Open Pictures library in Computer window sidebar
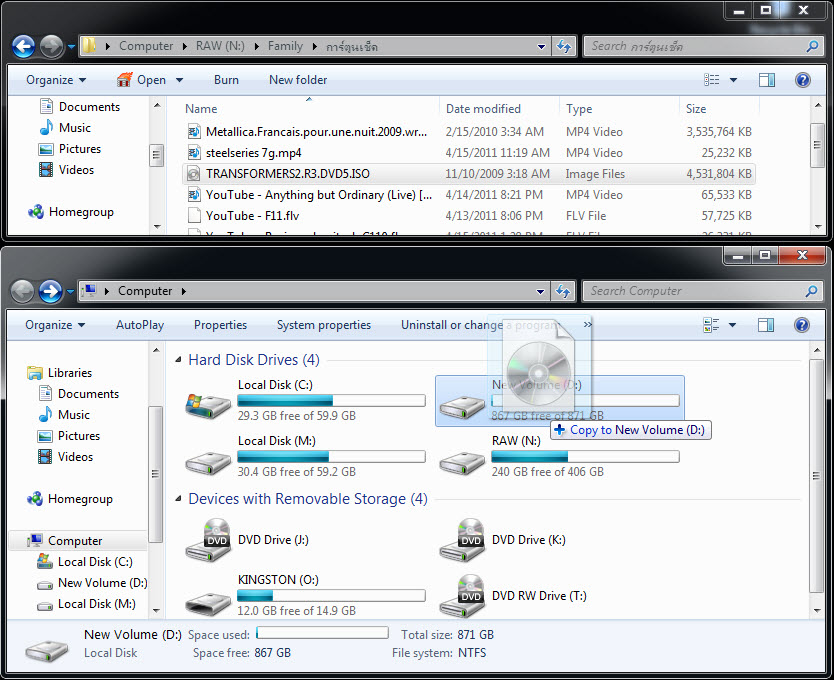 click(69, 436)
